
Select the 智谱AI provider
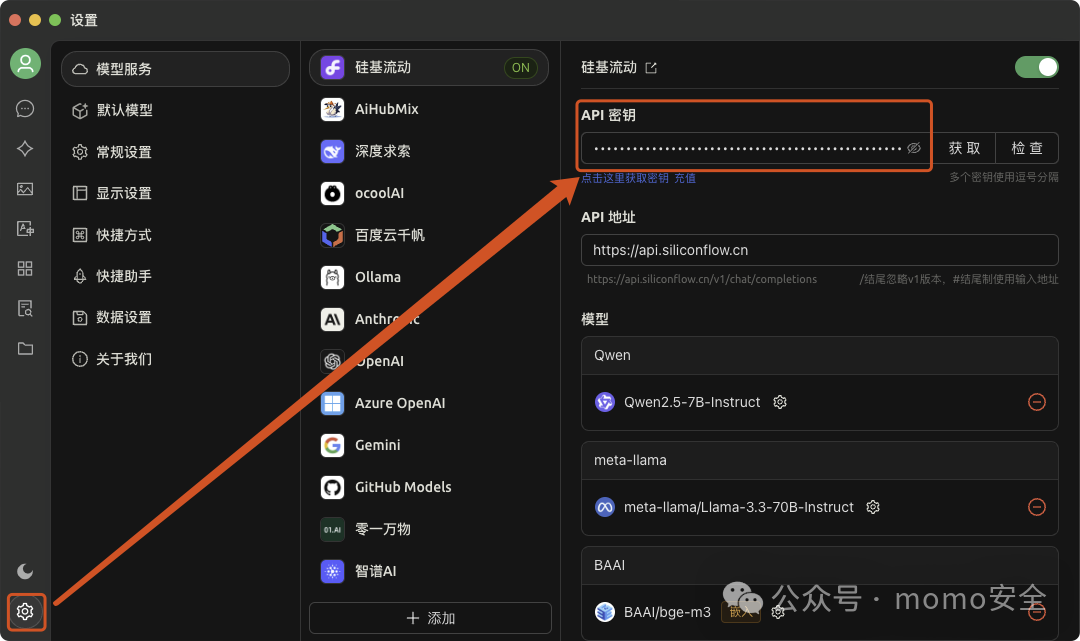point(428,571)
